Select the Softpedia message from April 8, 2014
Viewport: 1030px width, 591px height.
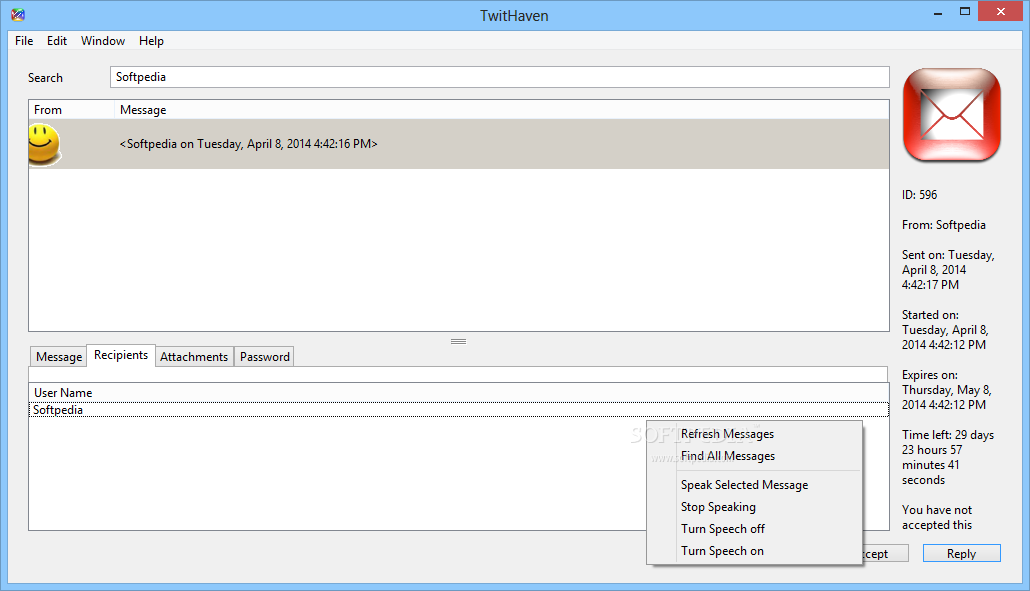click(x=459, y=144)
